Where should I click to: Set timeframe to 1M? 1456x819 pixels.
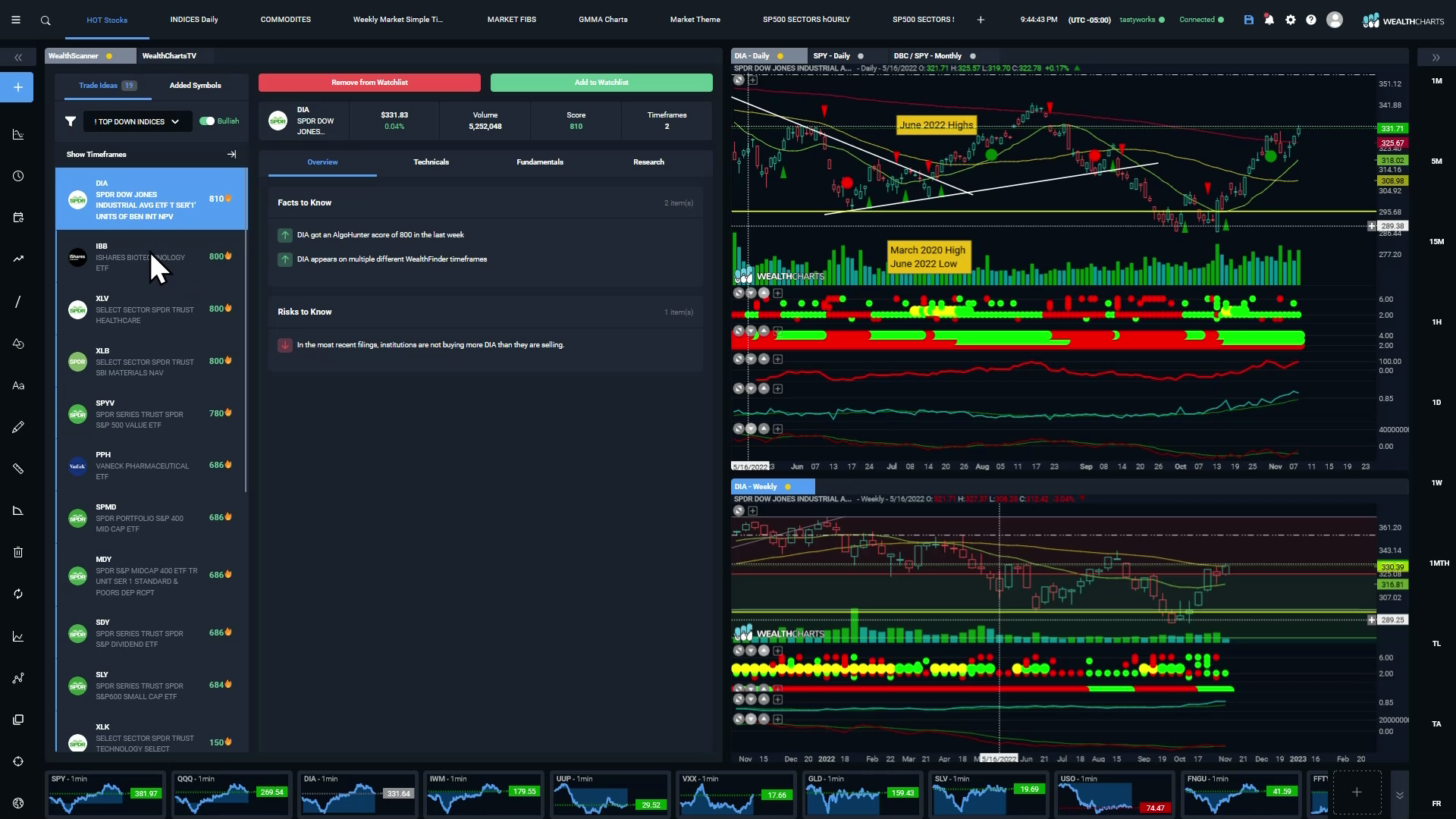coord(1436,81)
